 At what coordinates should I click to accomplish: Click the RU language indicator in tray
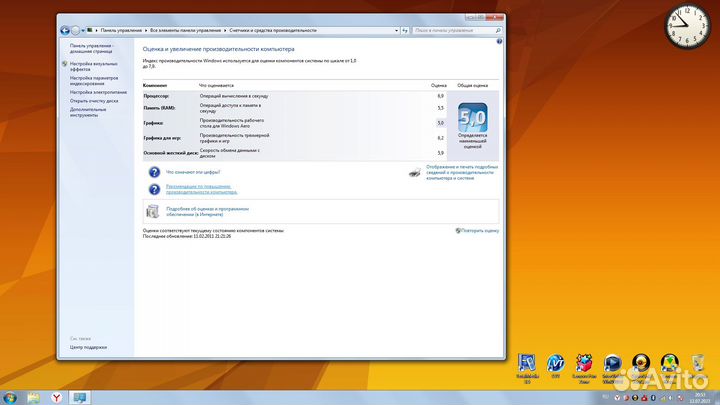pos(605,397)
